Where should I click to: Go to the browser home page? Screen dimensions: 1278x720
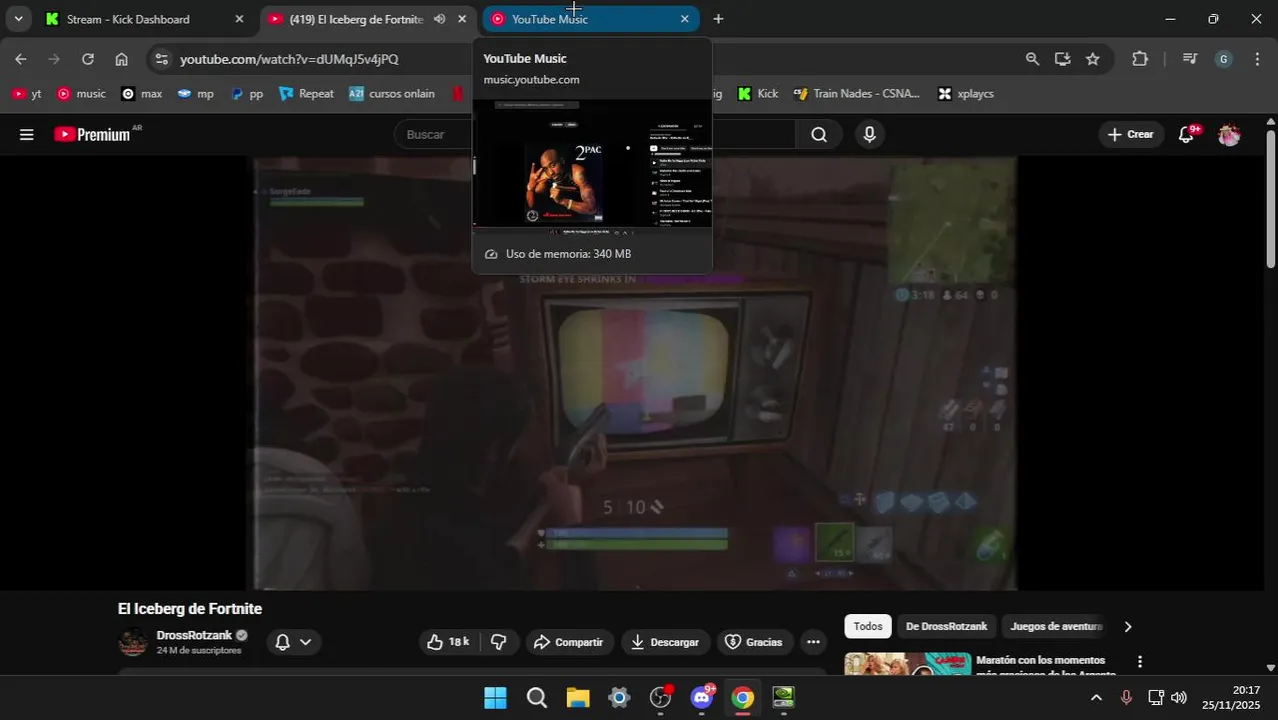pyautogui.click(x=121, y=59)
